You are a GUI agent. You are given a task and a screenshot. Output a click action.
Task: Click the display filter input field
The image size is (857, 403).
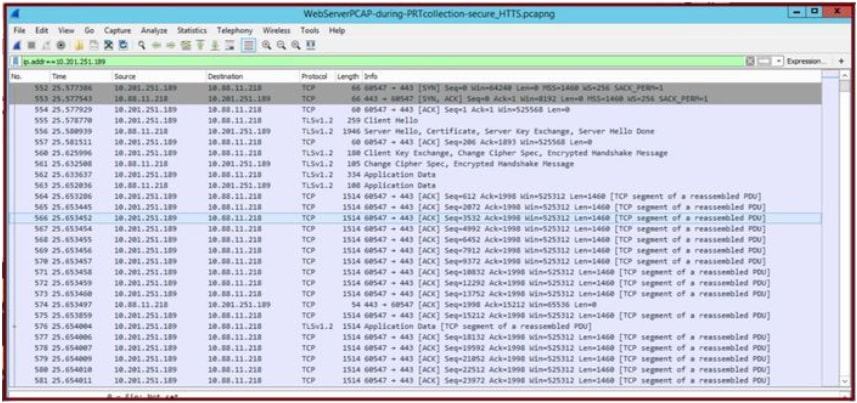coord(383,61)
